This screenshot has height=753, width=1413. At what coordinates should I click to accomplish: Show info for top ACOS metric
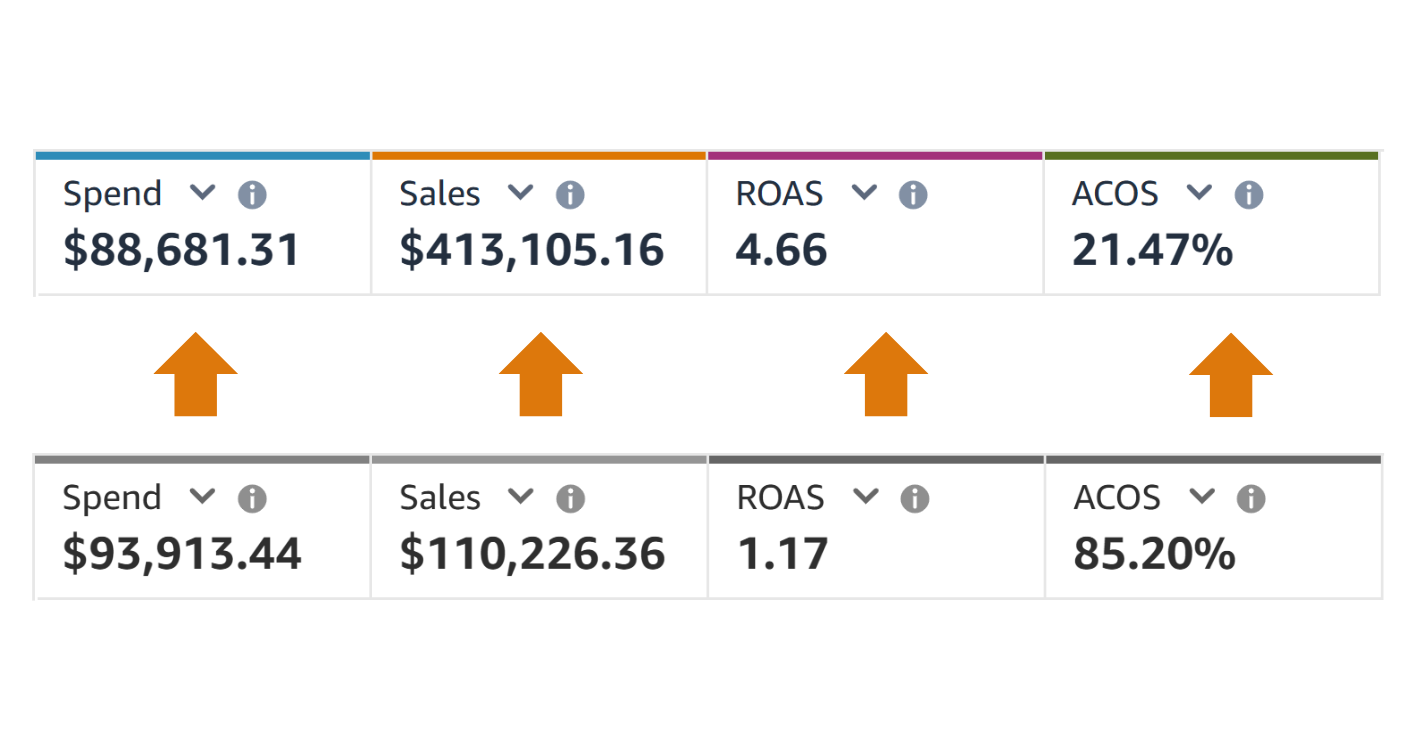tap(1248, 194)
